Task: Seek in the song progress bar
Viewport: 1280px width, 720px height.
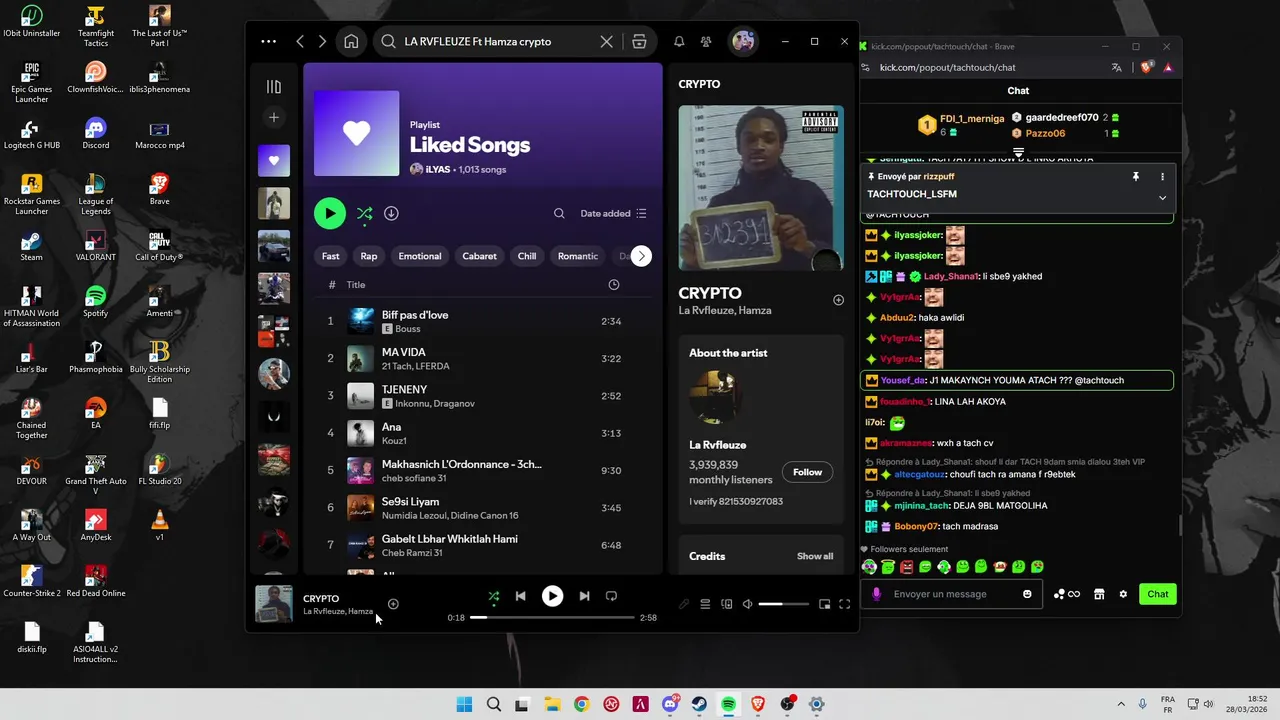Action: pyautogui.click(x=552, y=618)
